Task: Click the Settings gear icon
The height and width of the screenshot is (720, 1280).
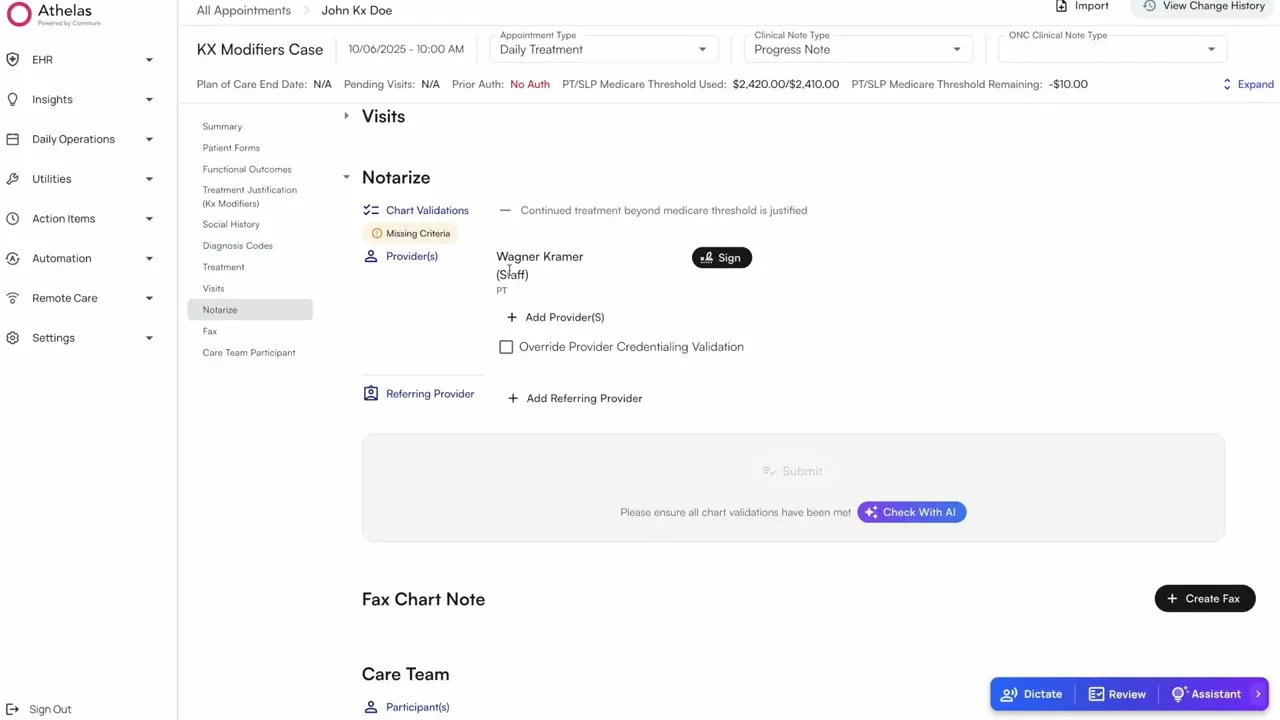Action: click(13, 338)
